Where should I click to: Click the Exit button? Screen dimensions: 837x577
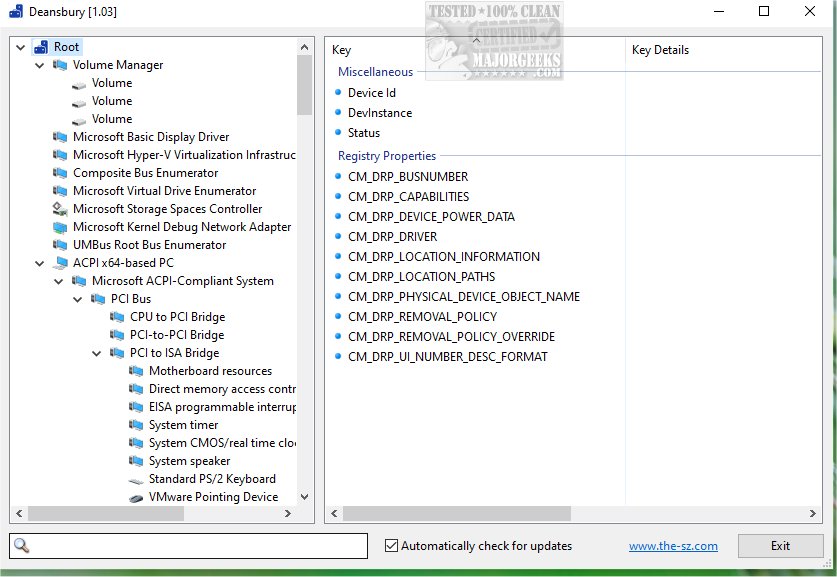780,546
